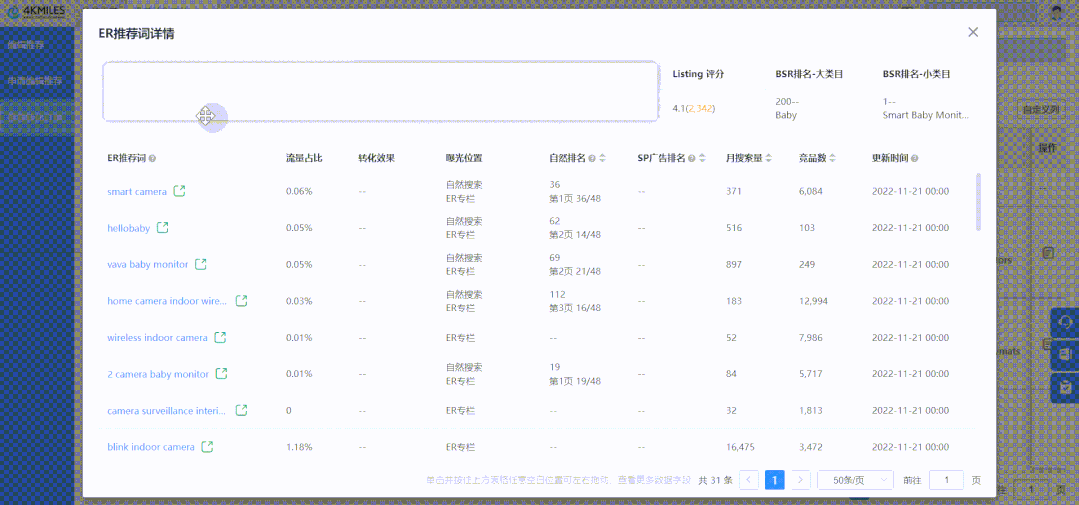Screen dimensions: 1079x505
Task: Open external link icon beside smart camera
Action: coord(179,191)
